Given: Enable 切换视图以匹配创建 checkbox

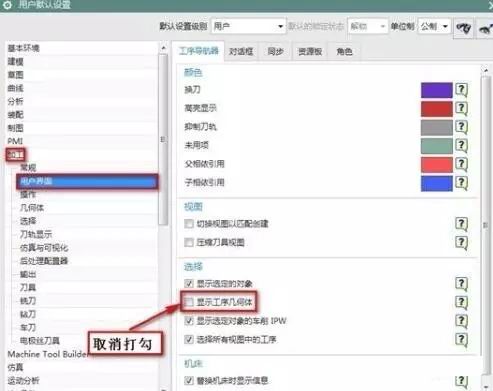Looking at the screenshot, I should (189, 224).
